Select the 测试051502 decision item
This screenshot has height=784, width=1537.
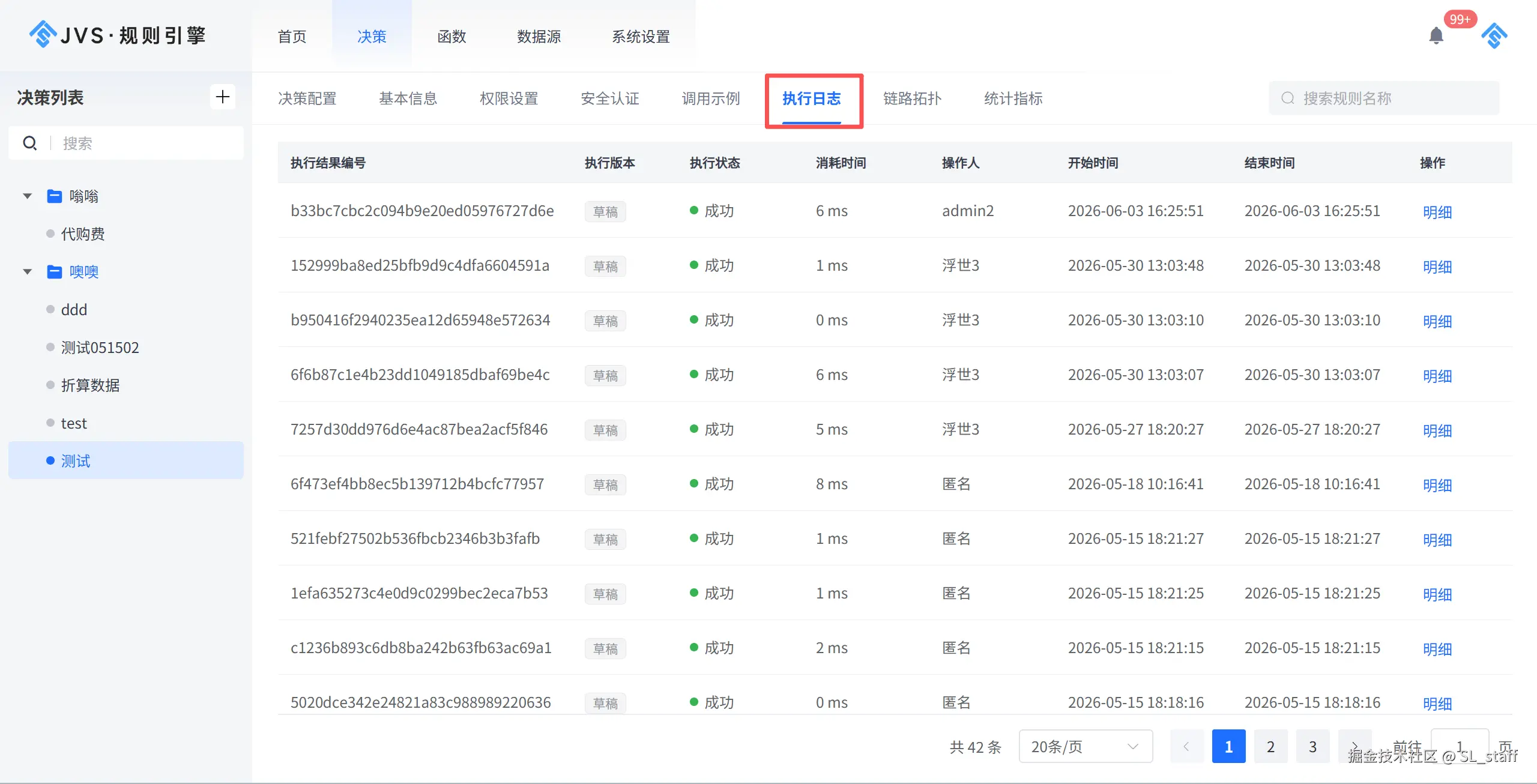(100, 348)
